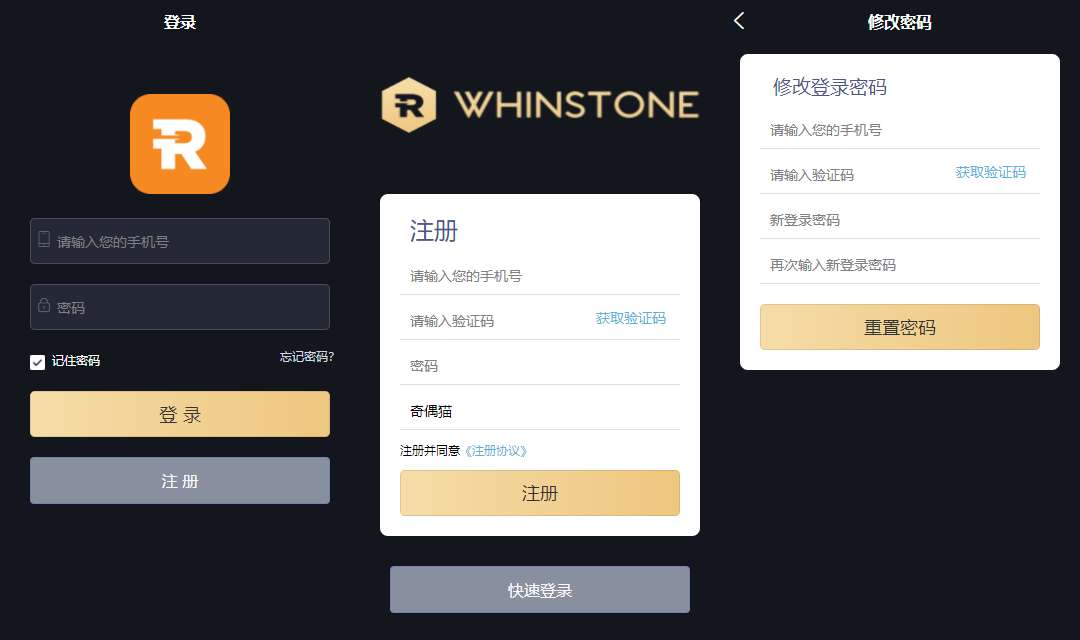
Task: Click the gold 登 录 button
Action: pyautogui.click(x=180, y=414)
